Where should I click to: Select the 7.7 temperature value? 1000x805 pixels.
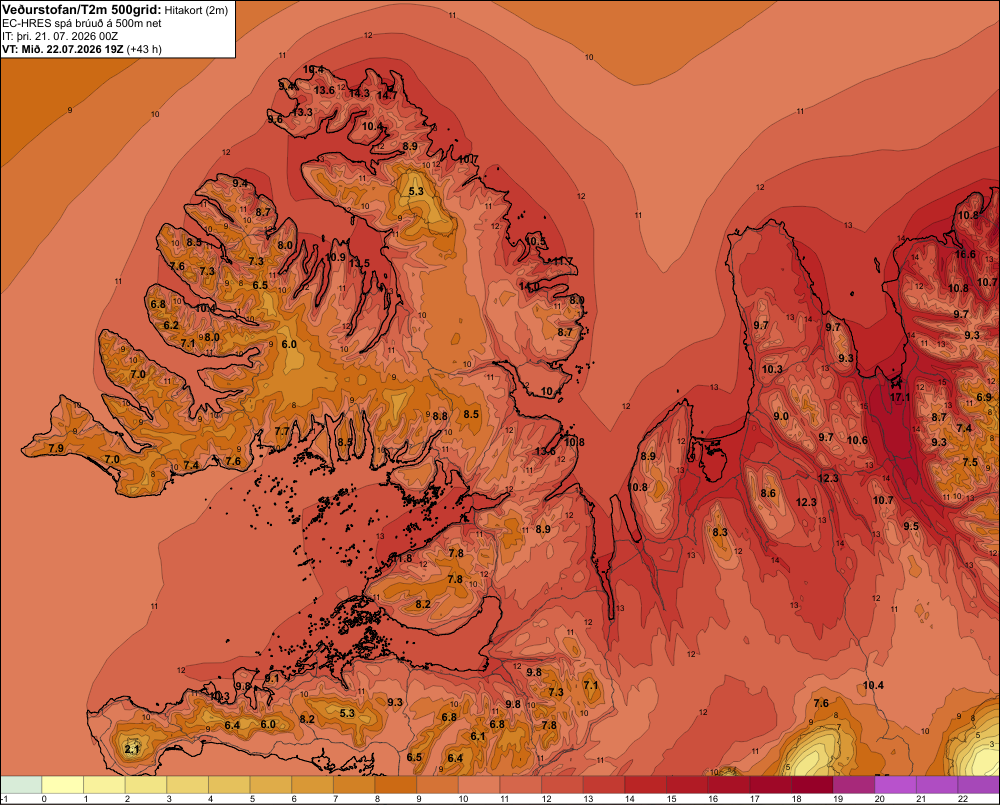[282, 431]
